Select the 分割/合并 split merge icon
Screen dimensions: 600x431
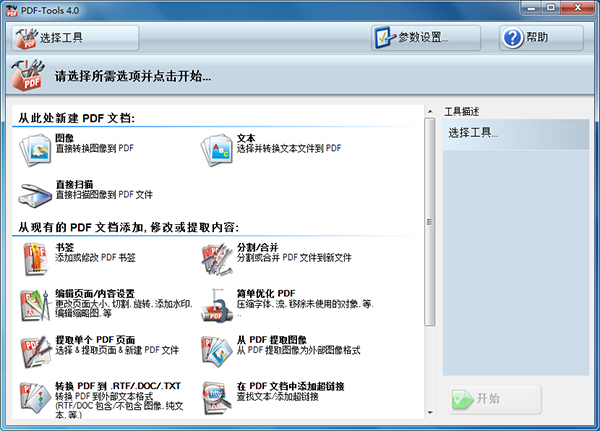pyautogui.click(x=217, y=259)
